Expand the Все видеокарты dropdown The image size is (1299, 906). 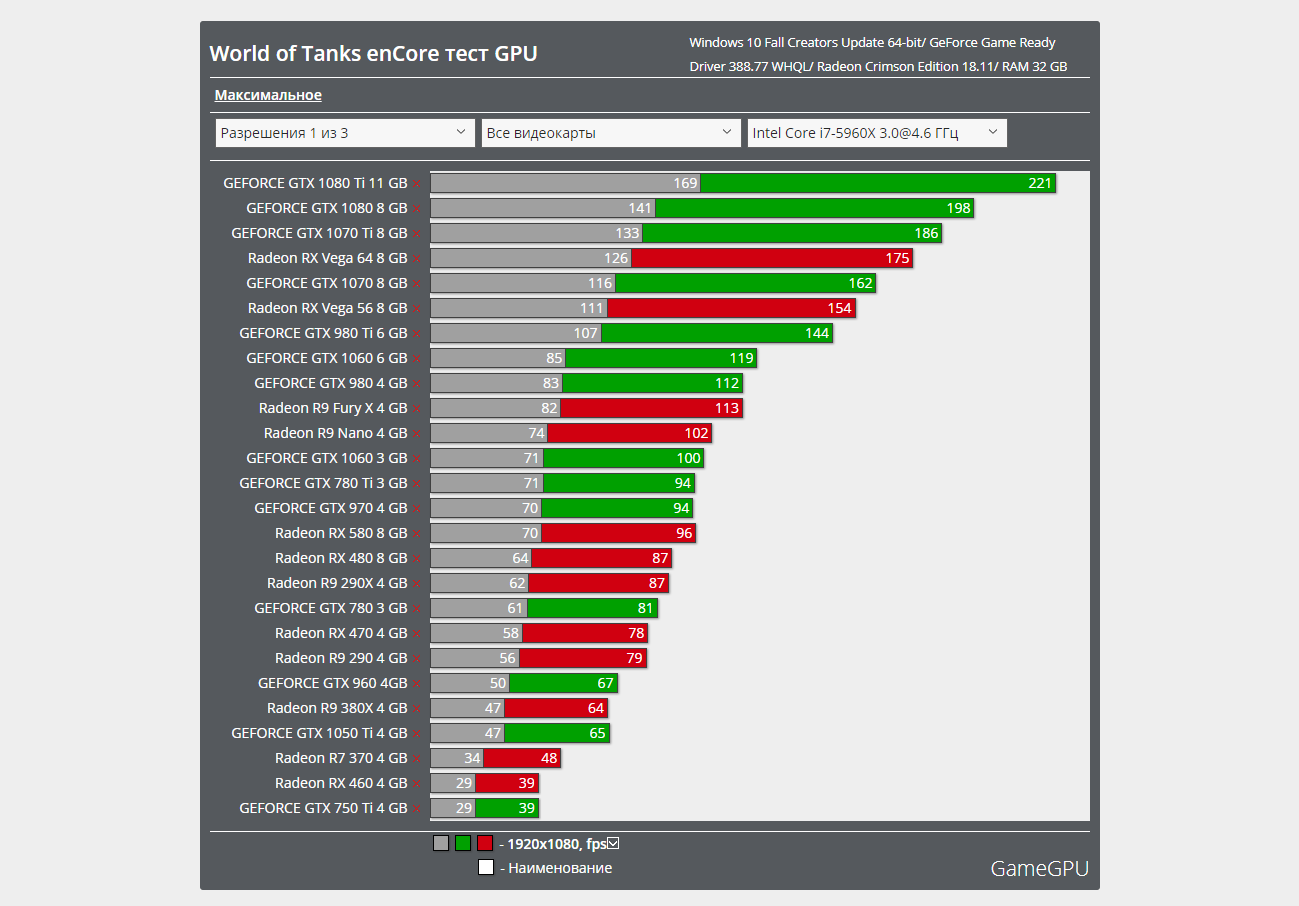click(x=611, y=133)
